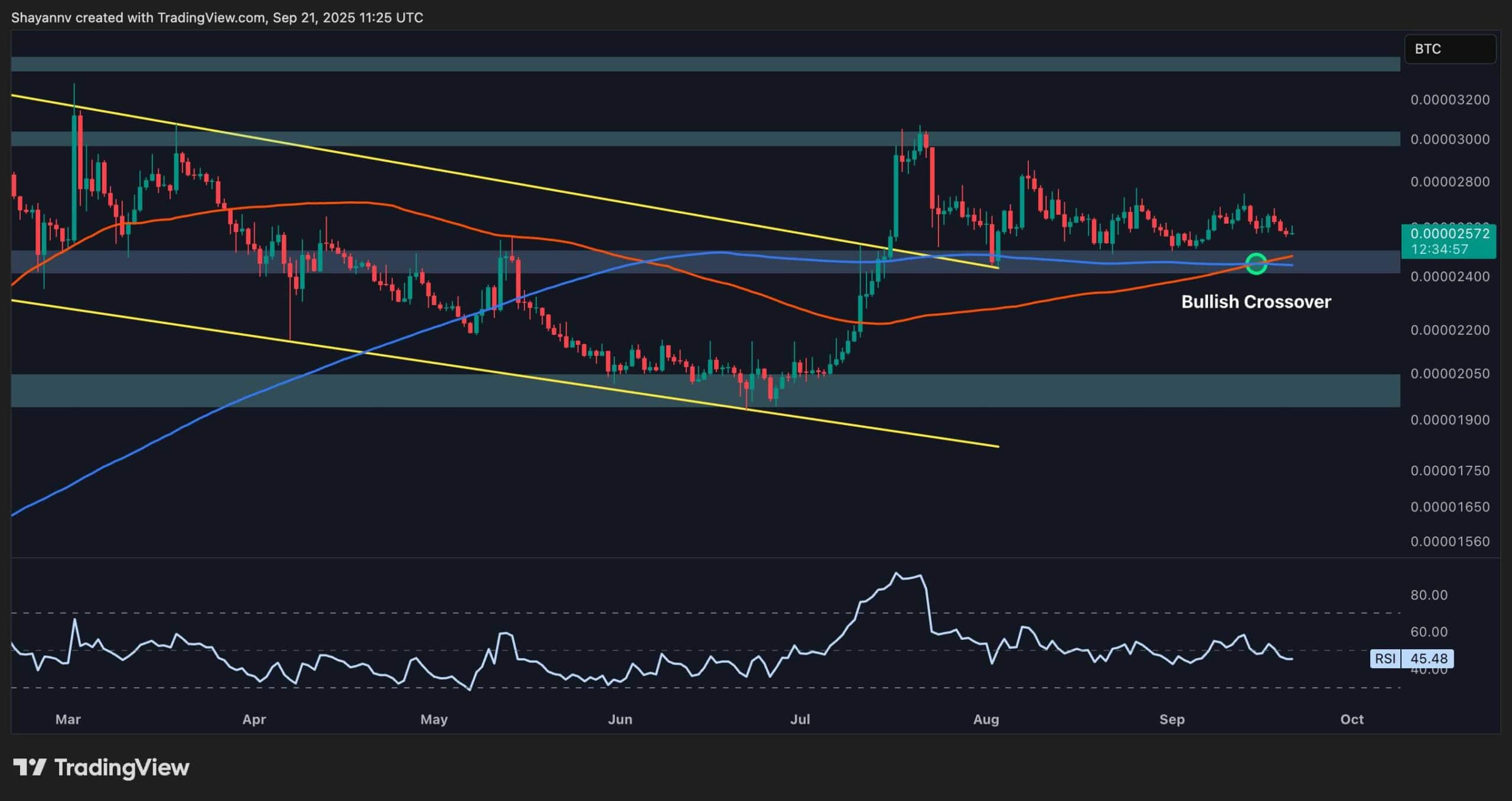
Task: Click the 0.00003000 price axis label
Action: click(1449, 139)
